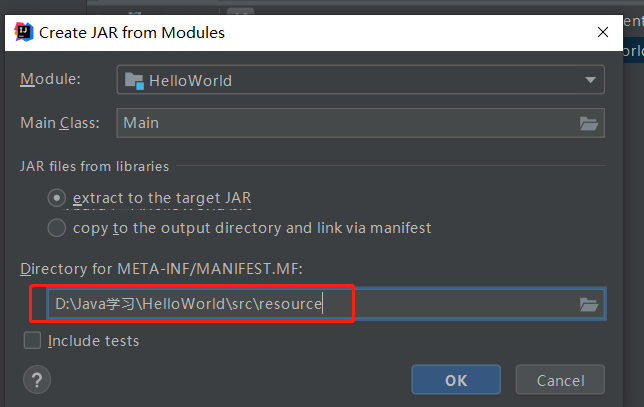Open the Module combo box showing HelloWorld
Screen dimensions: 644x407
(360, 80)
